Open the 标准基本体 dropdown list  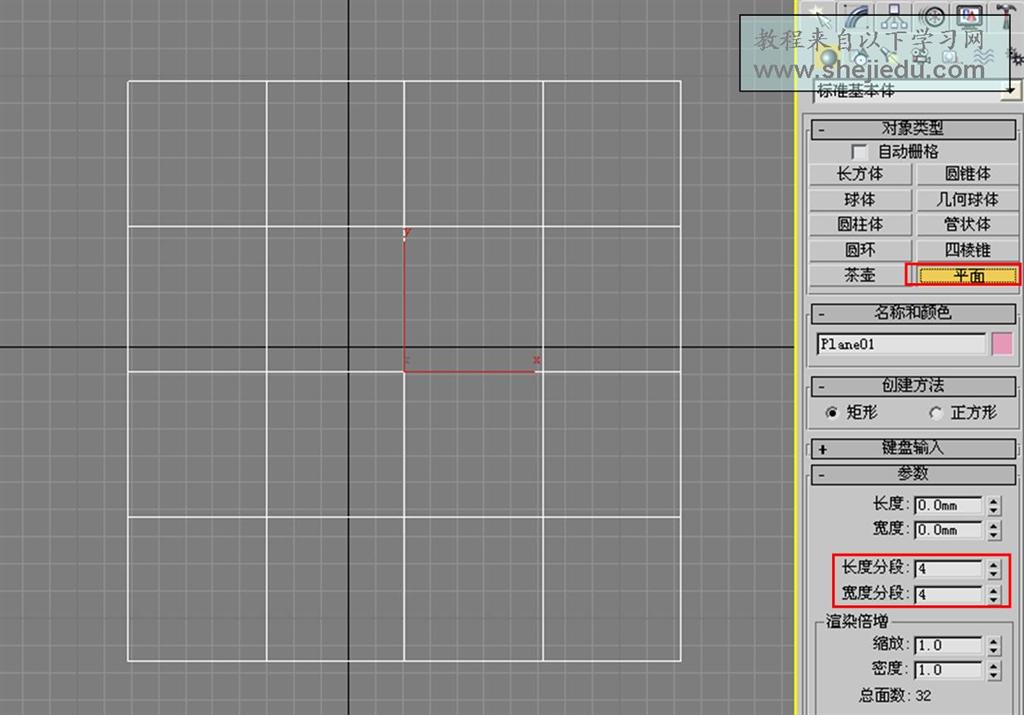(x=1012, y=91)
